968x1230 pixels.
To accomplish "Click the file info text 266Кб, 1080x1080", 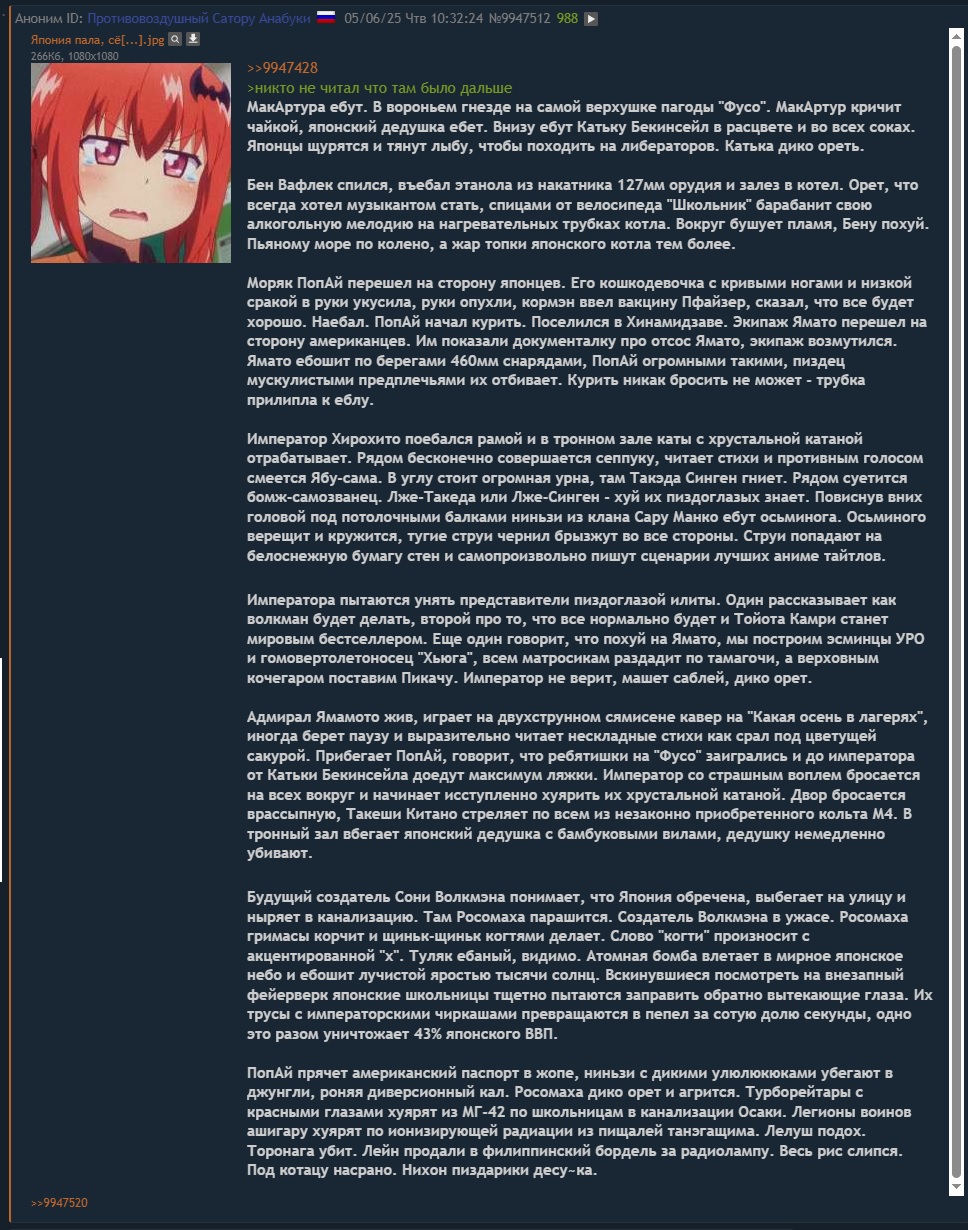I will tap(75, 56).
